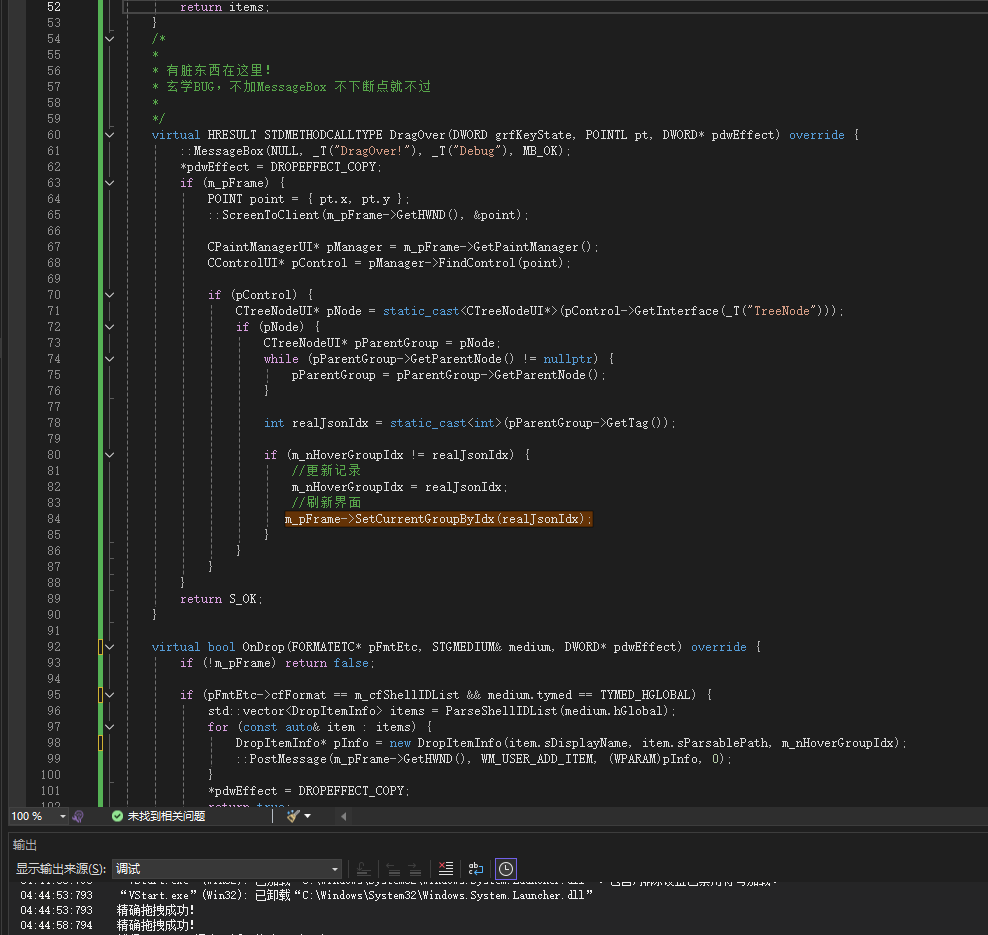The height and width of the screenshot is (935, 988).
Task: Click the find message in code icon
Action: pos(364,869)
